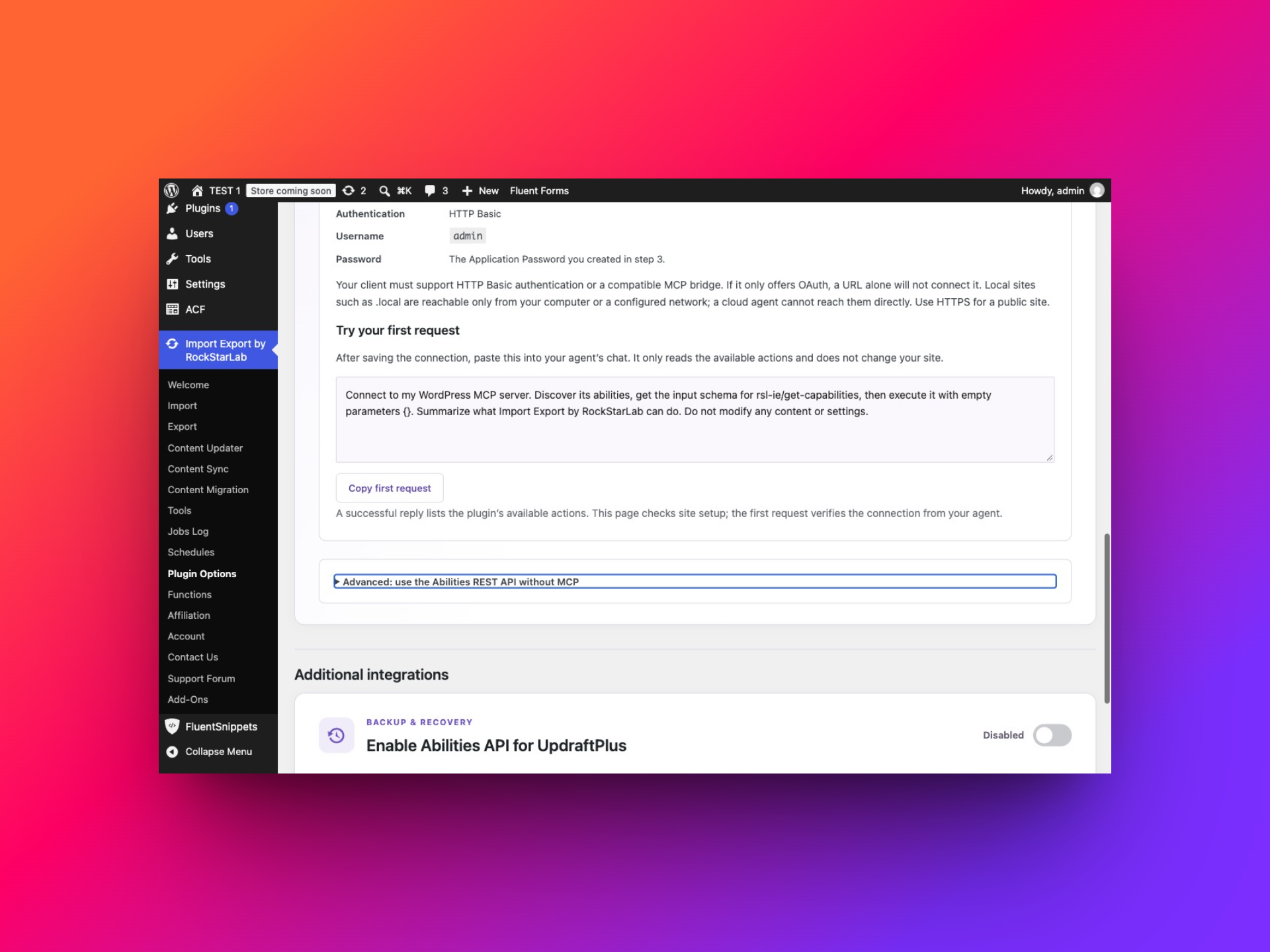Click the Plugins plug icon in sidebar
1270x952 pixels.
click(172, 208)
